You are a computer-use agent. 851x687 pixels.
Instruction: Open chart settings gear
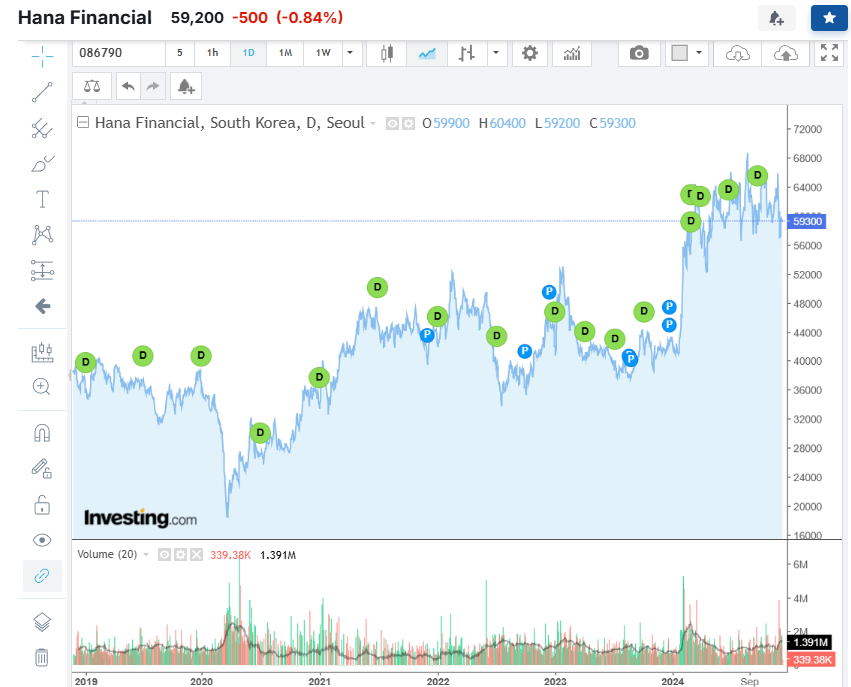point(530,53)
